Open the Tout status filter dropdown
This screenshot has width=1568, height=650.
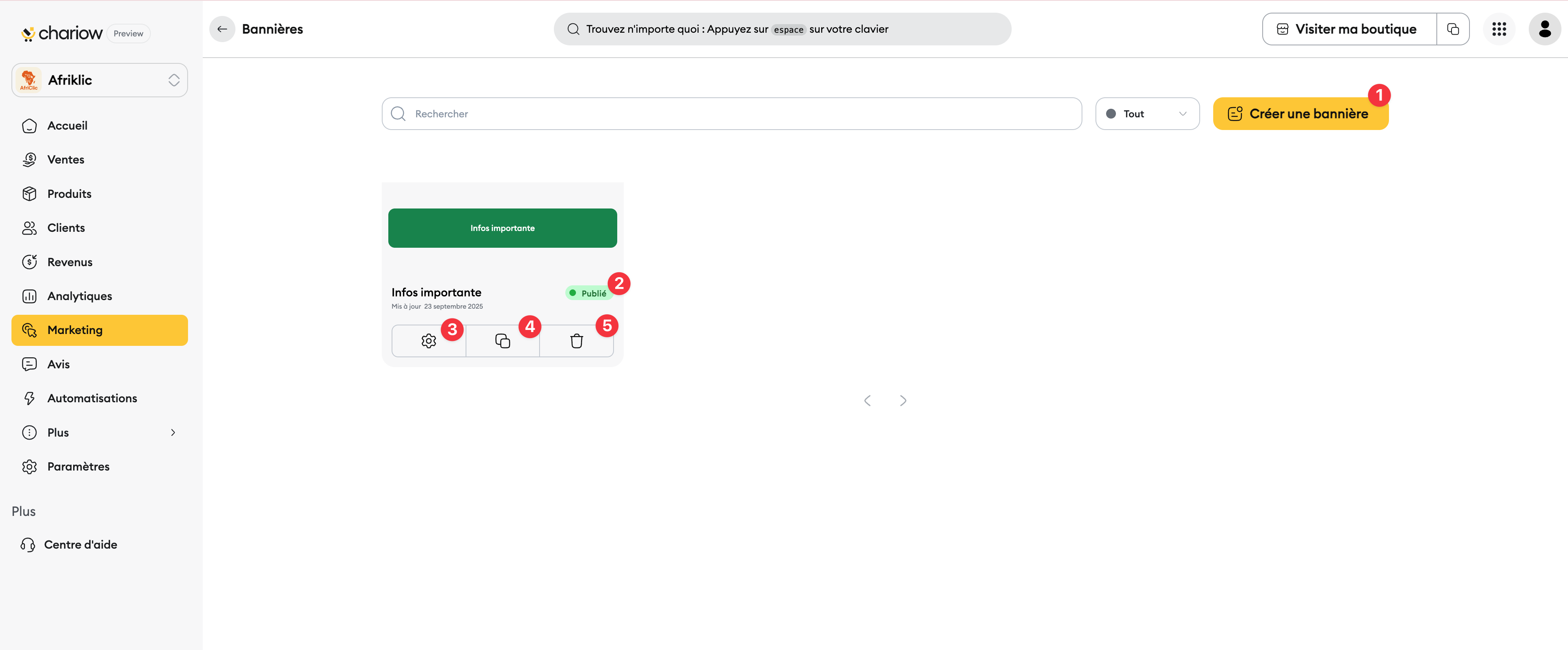click(x=1147, y=114)
